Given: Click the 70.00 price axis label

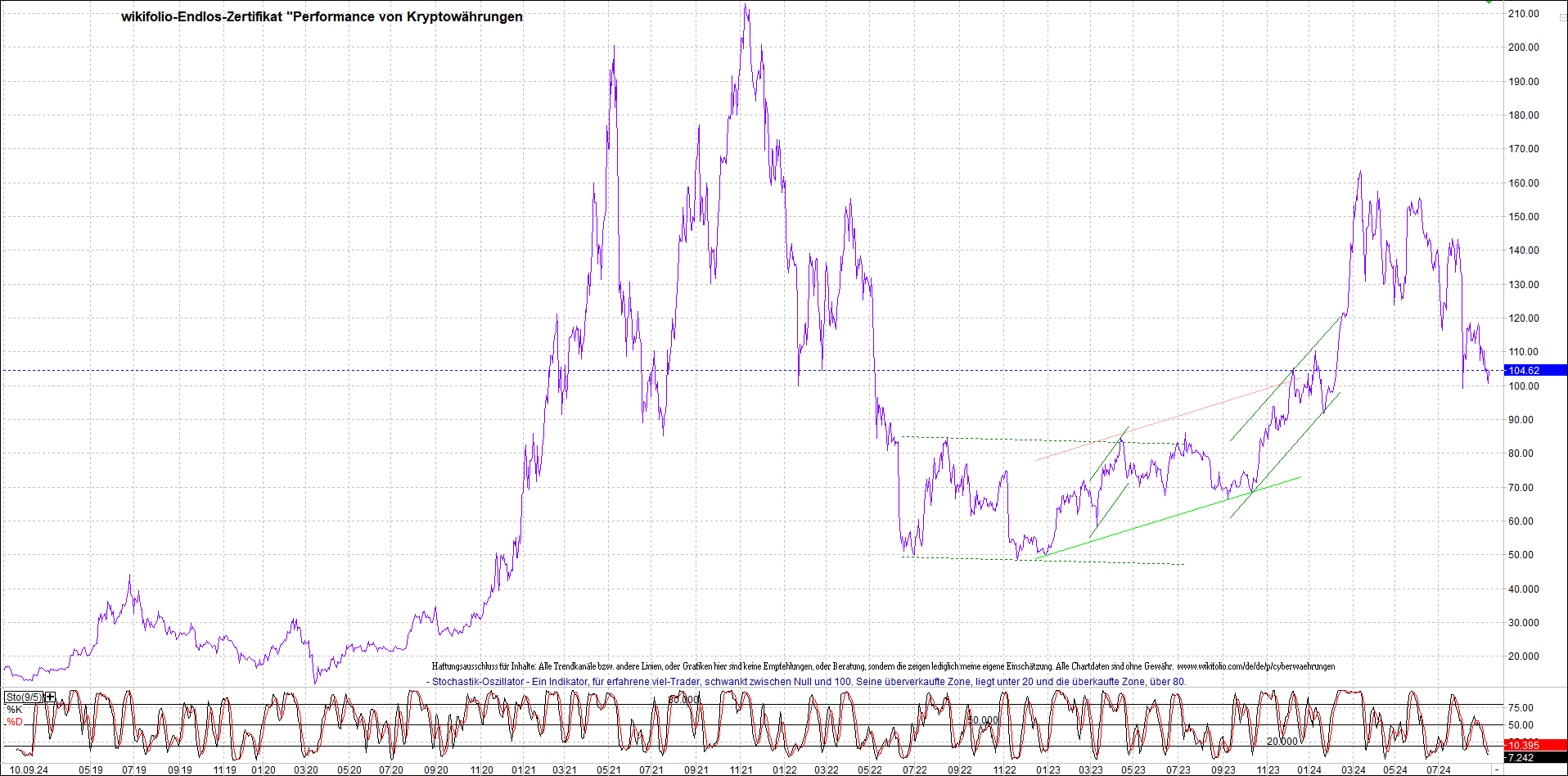Looking at the screenshot, I should tap(1521, 488).
